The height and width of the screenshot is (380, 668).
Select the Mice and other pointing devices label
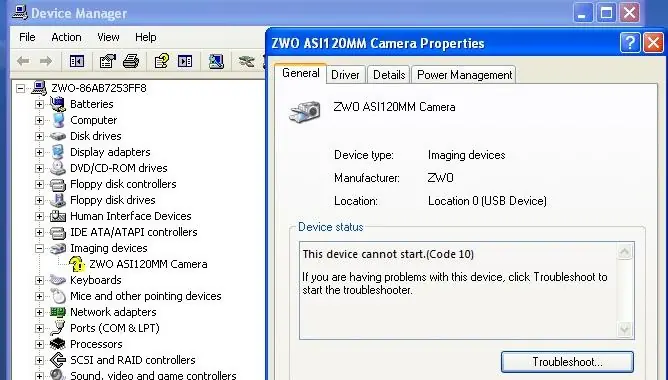point(146,296)
